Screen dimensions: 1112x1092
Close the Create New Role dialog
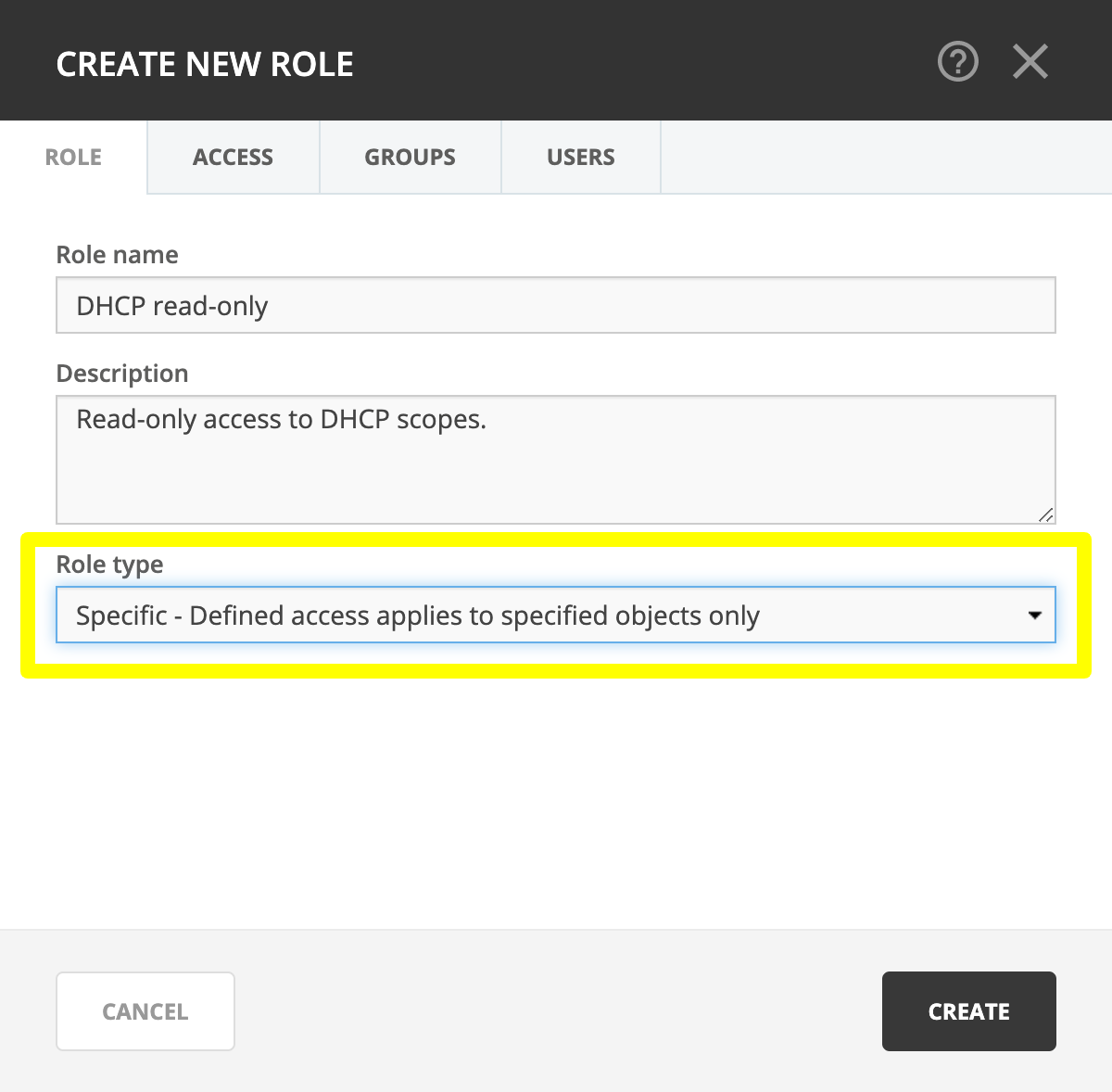1030,63
